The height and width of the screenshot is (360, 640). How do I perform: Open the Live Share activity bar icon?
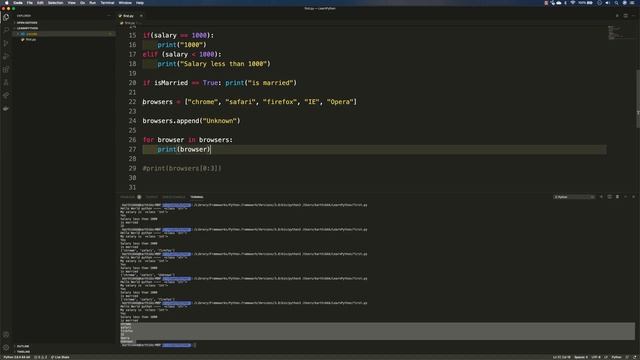tap(6, 96)
